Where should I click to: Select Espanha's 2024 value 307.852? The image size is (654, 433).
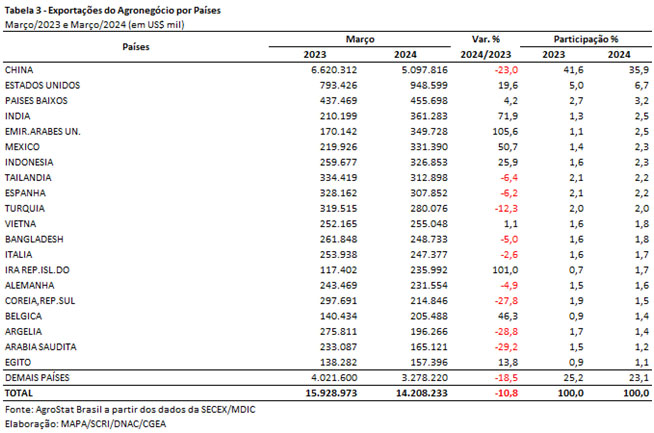click(429, 193)
